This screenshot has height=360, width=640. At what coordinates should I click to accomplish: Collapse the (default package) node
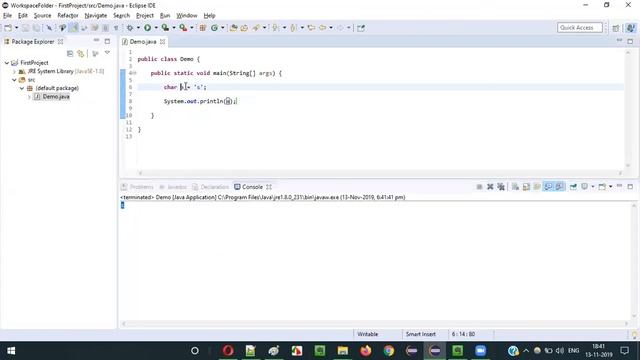tap(22, 88)
